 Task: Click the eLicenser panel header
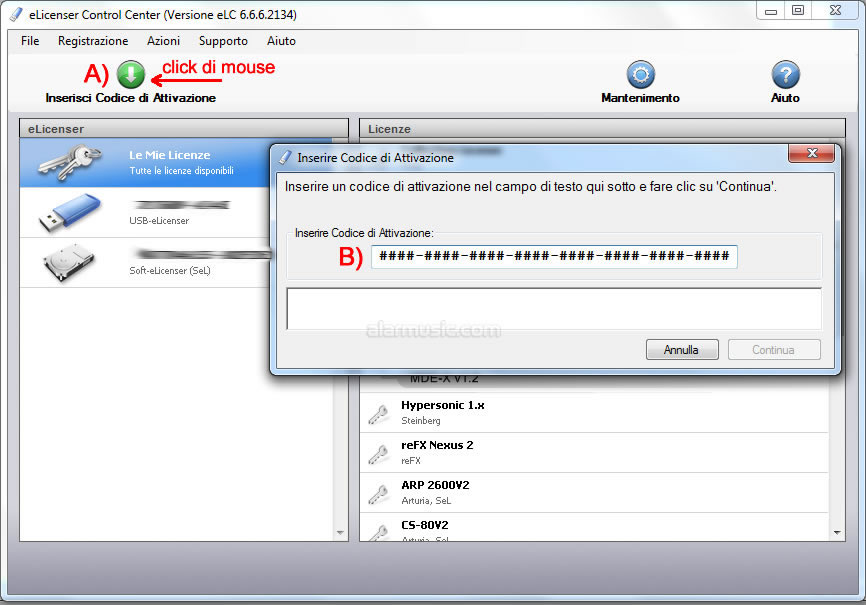tap(184, 129)
